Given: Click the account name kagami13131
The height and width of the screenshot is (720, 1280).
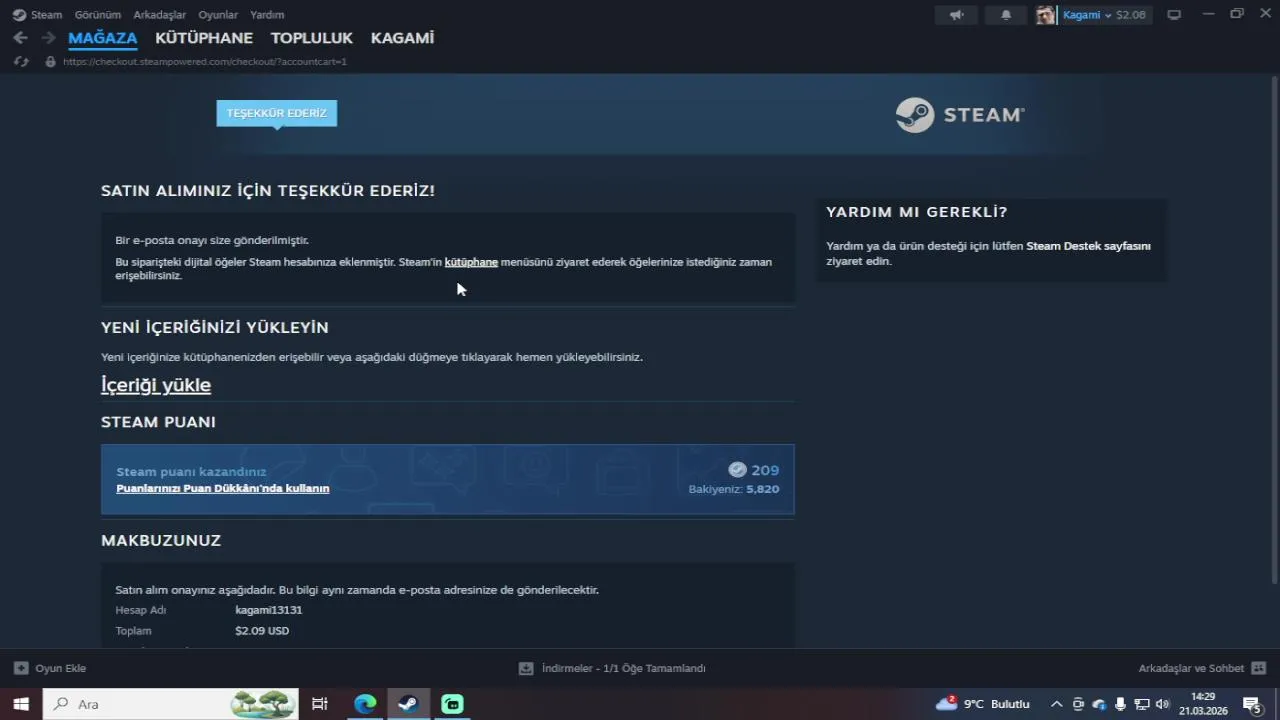Looking at the screenshot, I should [269, 610].
